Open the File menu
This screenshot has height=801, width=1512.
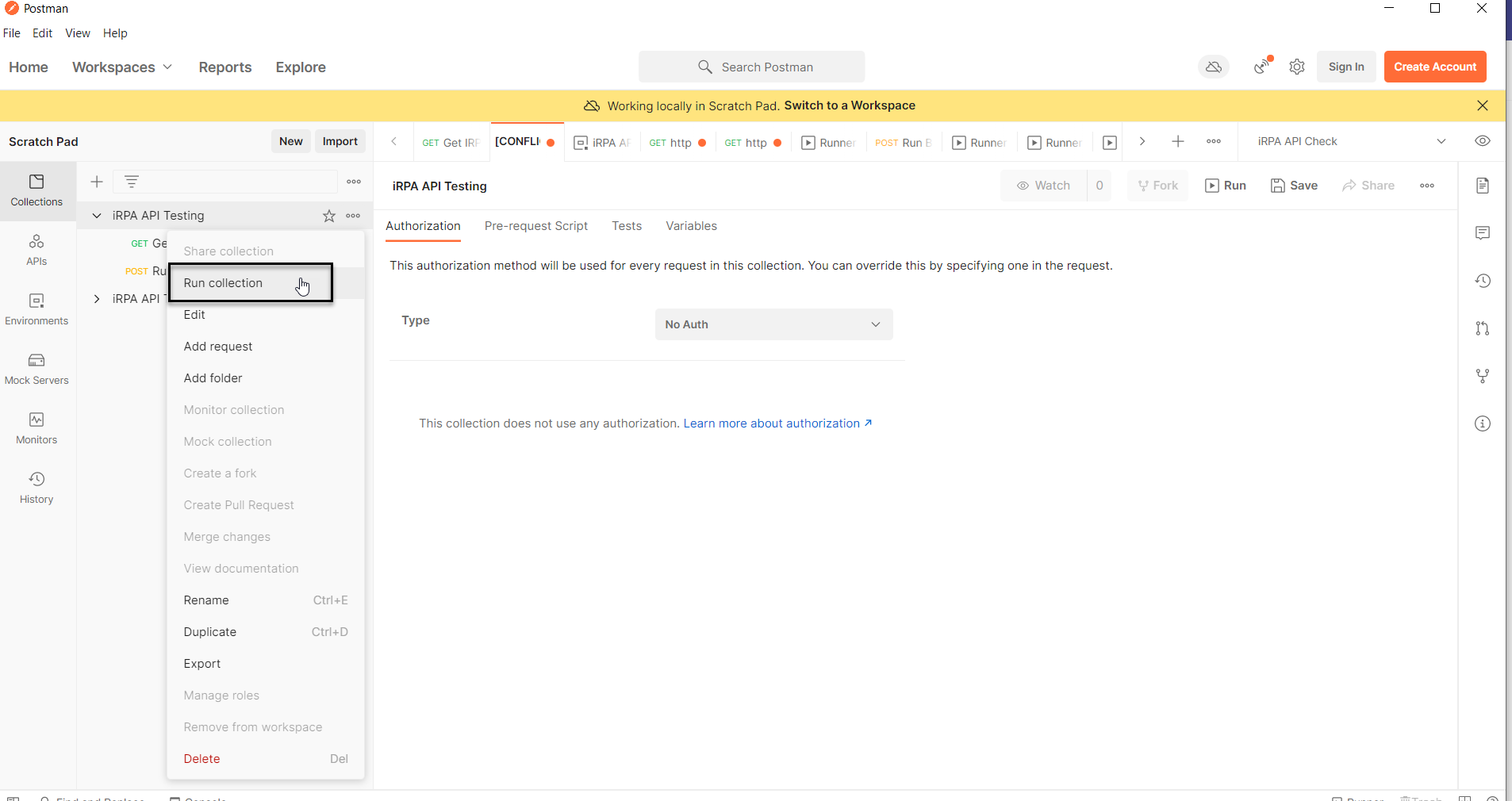pos(12,33)
